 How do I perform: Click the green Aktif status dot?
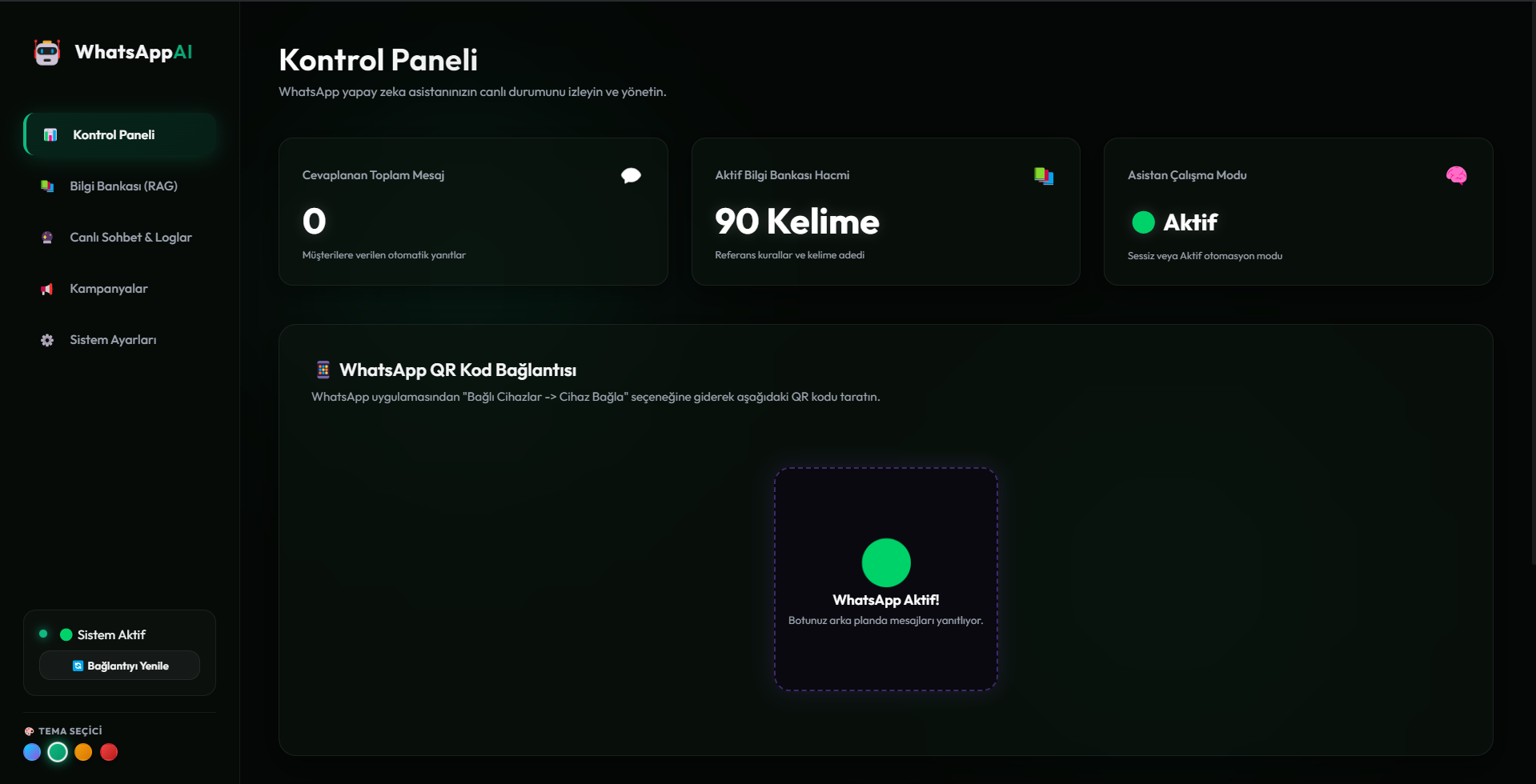tap(1143, 222)
